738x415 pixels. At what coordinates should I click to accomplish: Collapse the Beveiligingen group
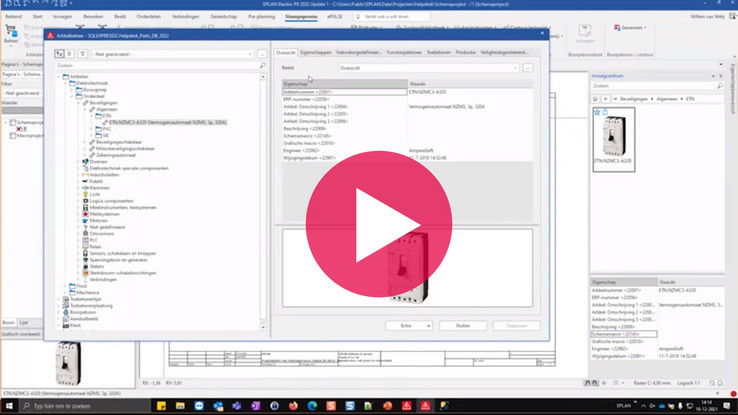[79, 103]
